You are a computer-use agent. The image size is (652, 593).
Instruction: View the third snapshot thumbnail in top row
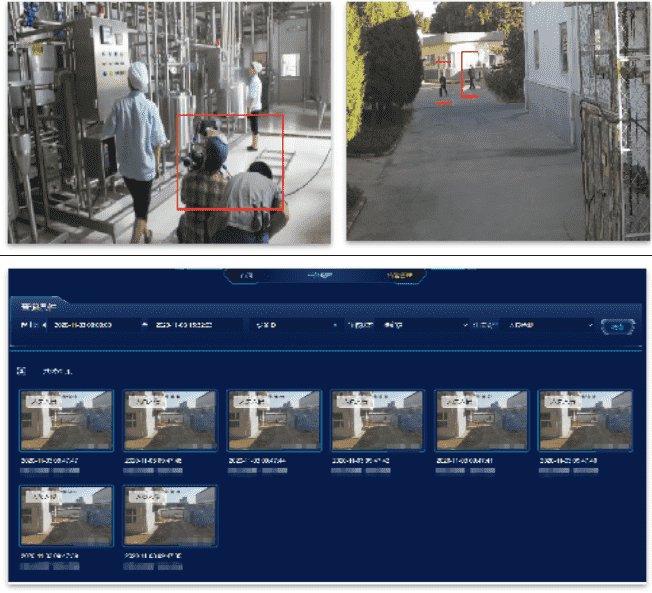[274, 420]
